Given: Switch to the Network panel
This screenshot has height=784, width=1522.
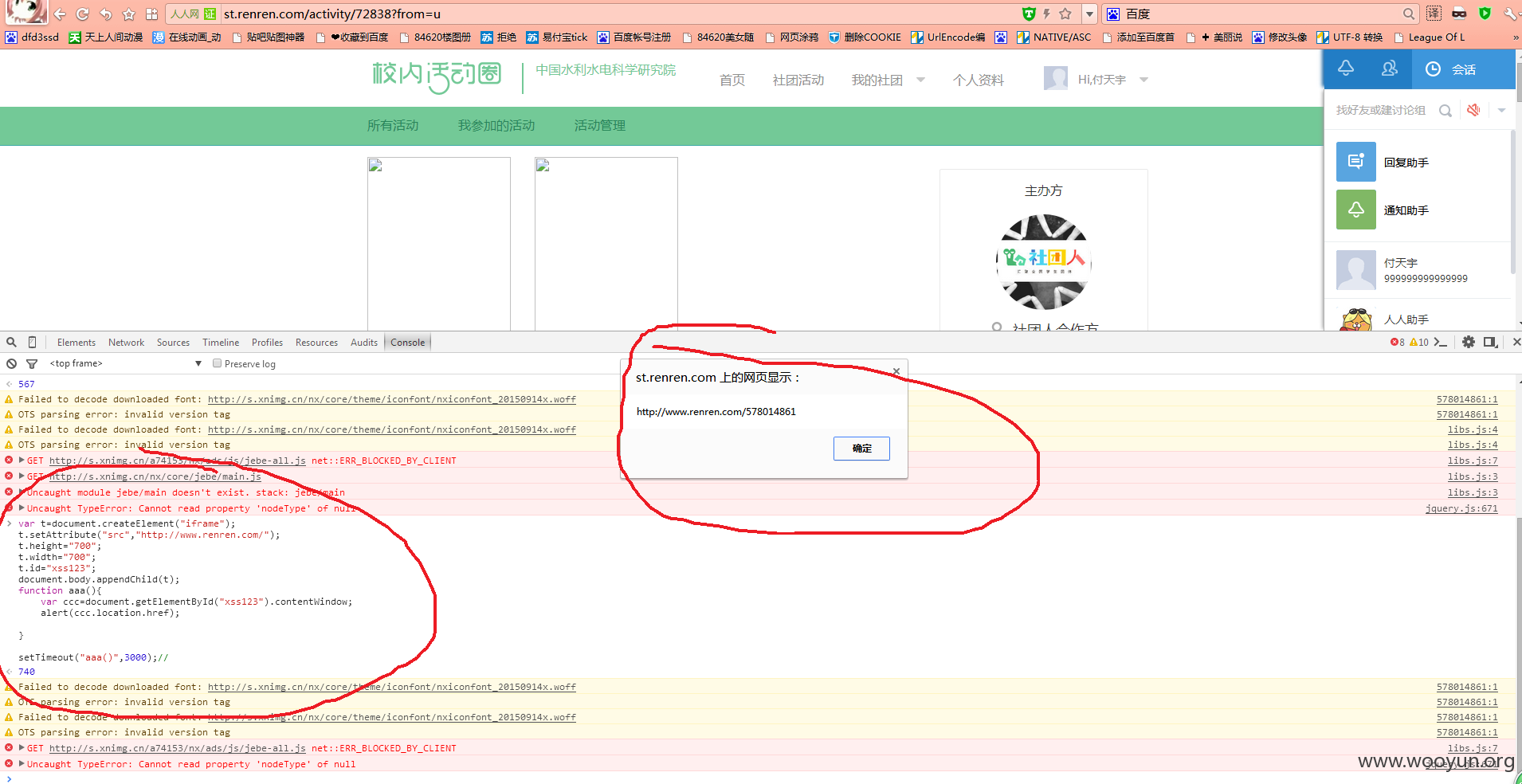Looking at the screenshot, I should 126,343.
